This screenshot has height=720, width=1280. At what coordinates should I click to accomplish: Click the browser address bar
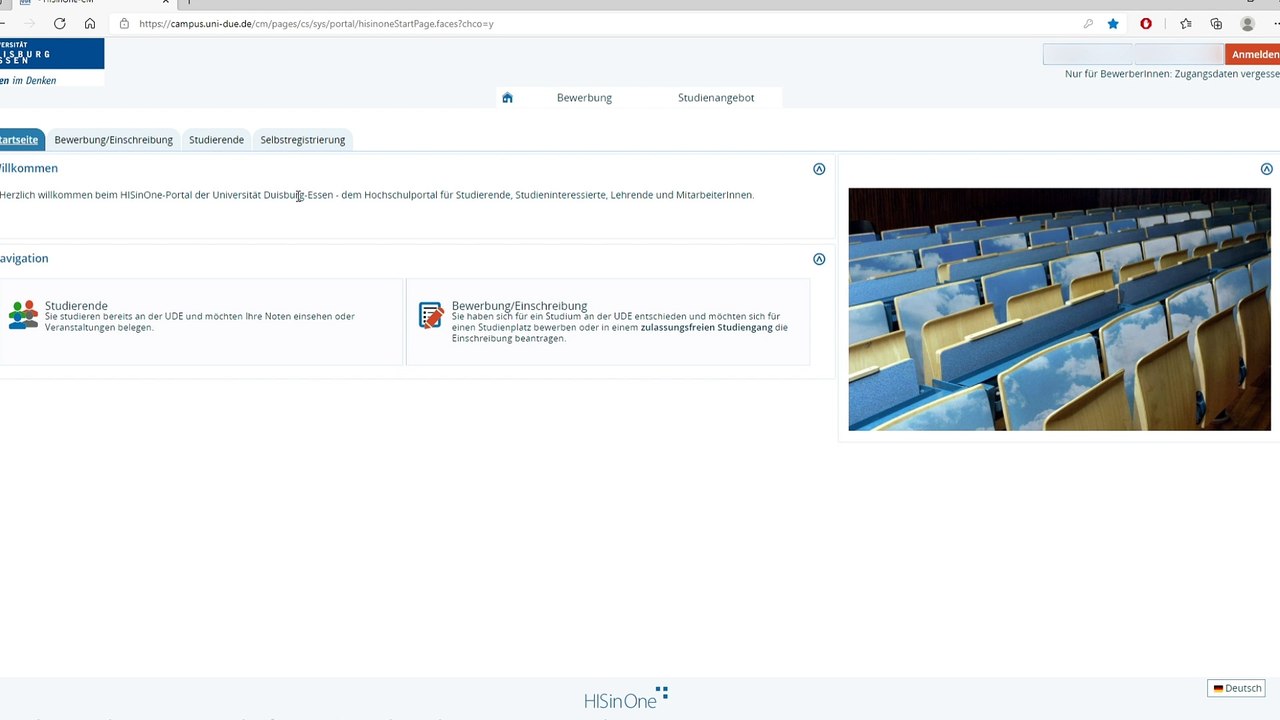[600, 23]
